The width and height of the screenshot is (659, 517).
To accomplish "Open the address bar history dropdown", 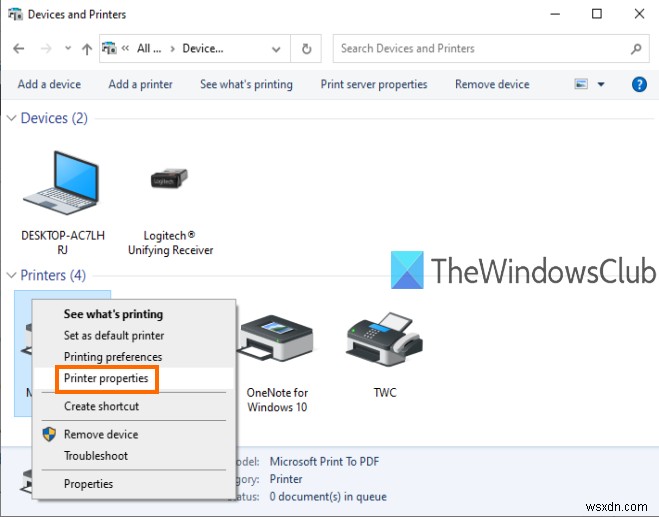I will point(276,49).
